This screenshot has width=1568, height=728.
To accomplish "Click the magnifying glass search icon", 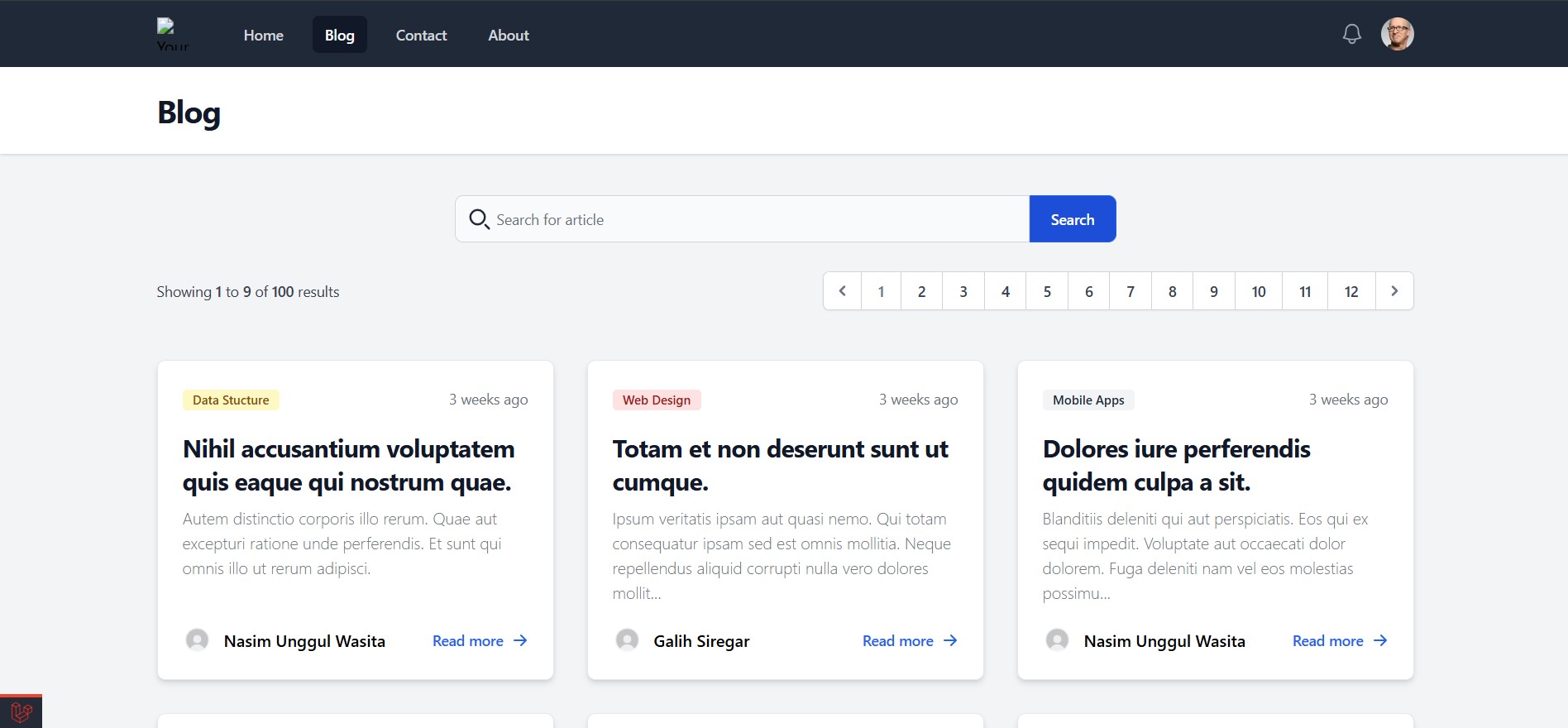I will pyautogui.click(x=479, y=219).
